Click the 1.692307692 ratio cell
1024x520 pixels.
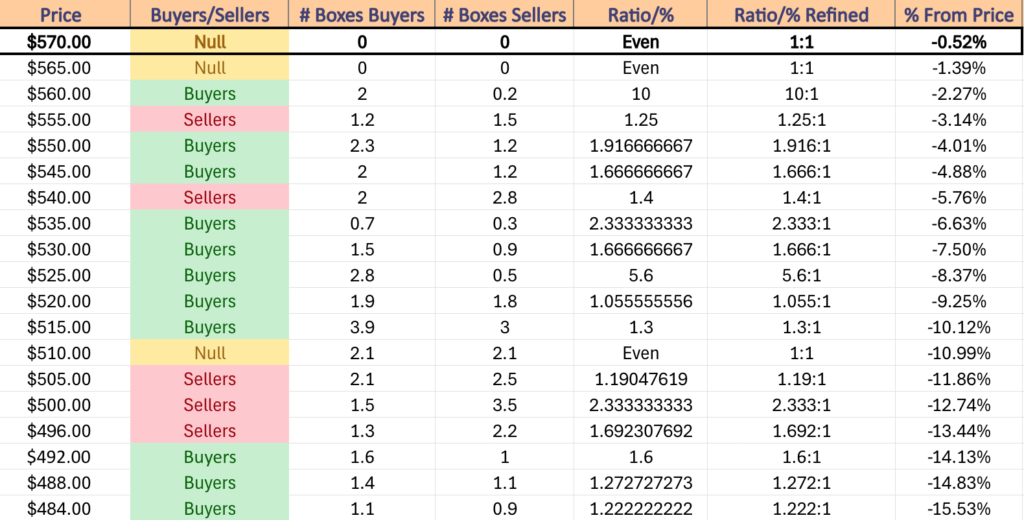click(x=640, y=431)
